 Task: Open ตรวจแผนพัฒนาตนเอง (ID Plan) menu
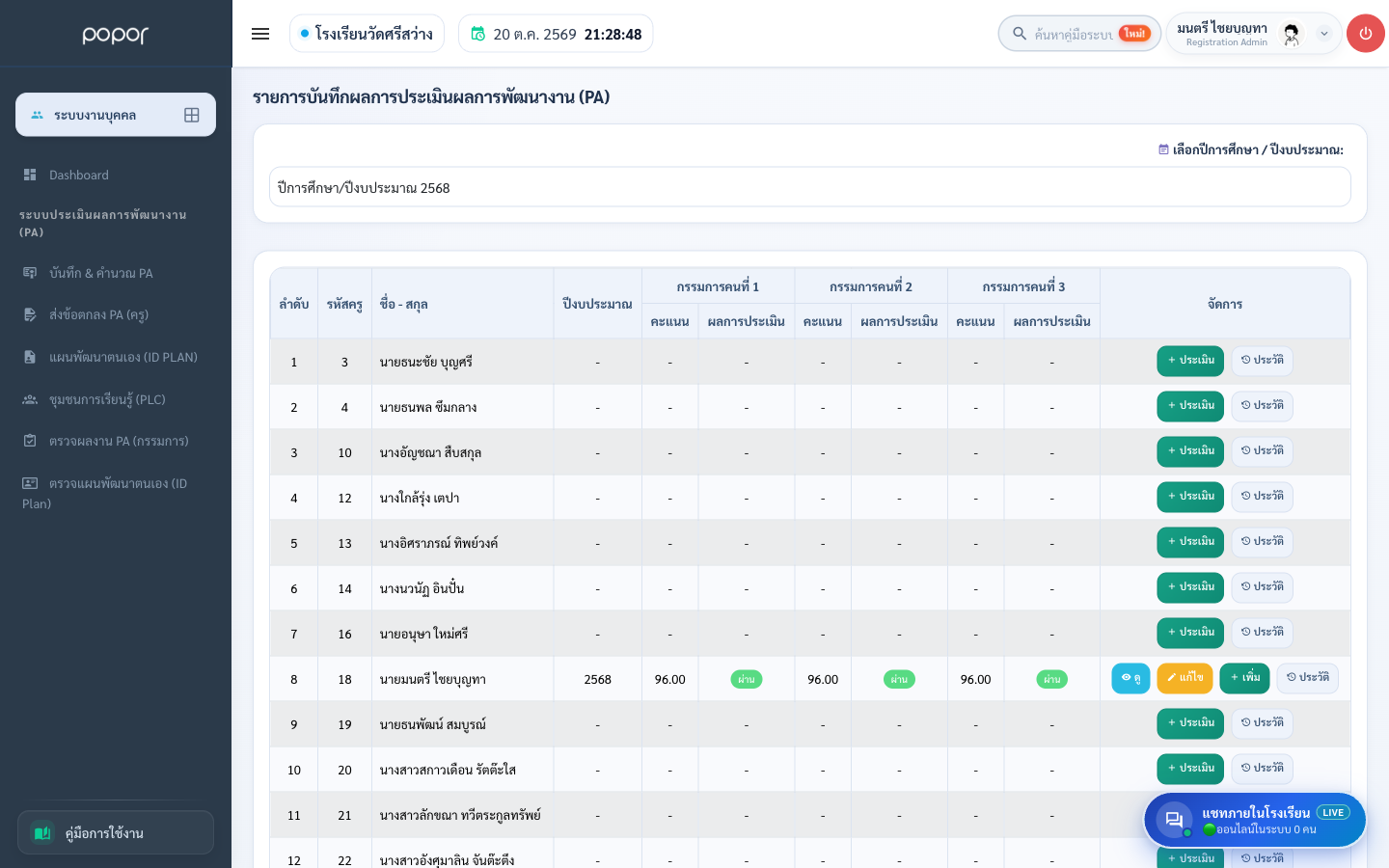[116, 493]
